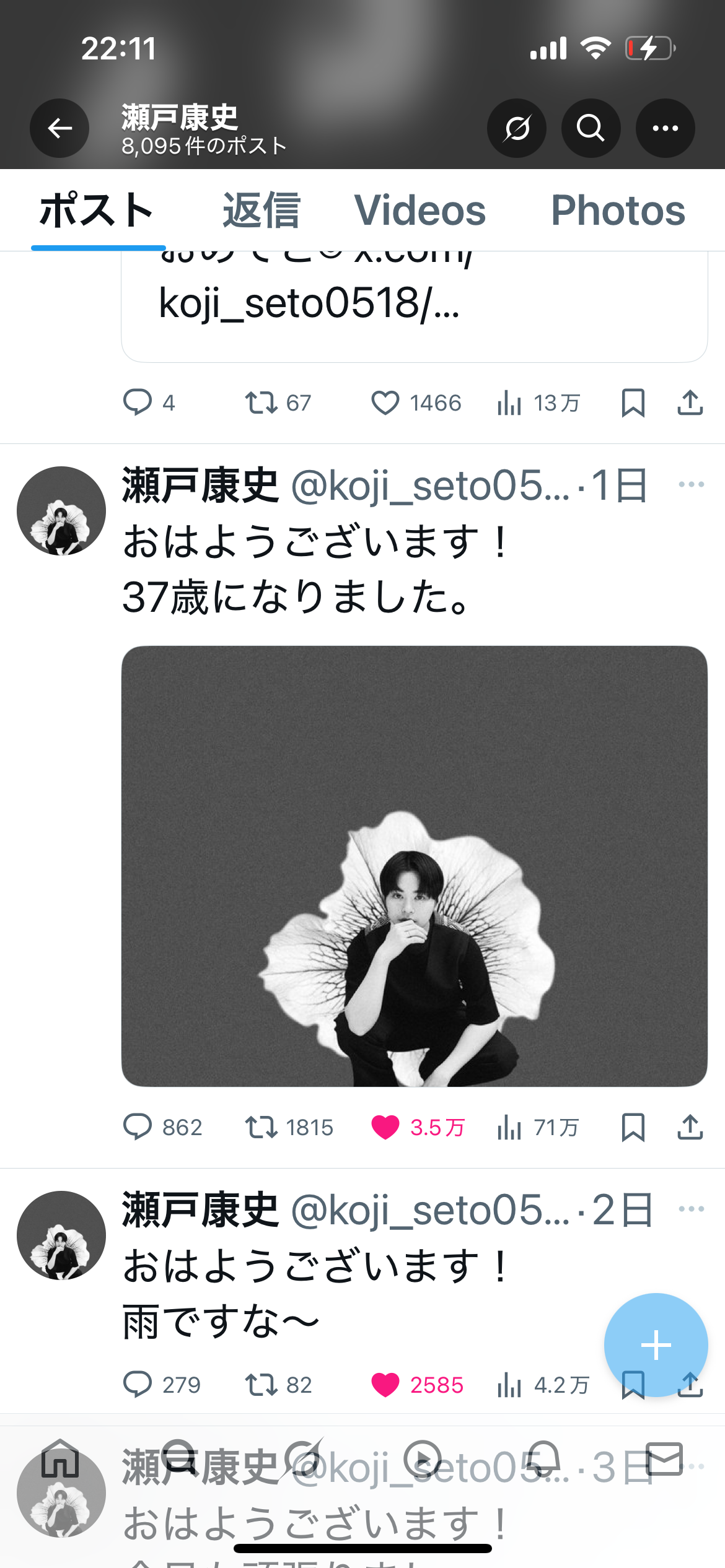Open the header three-dot more menu
The image size is (725, 1568).
[x=665, y=128]
